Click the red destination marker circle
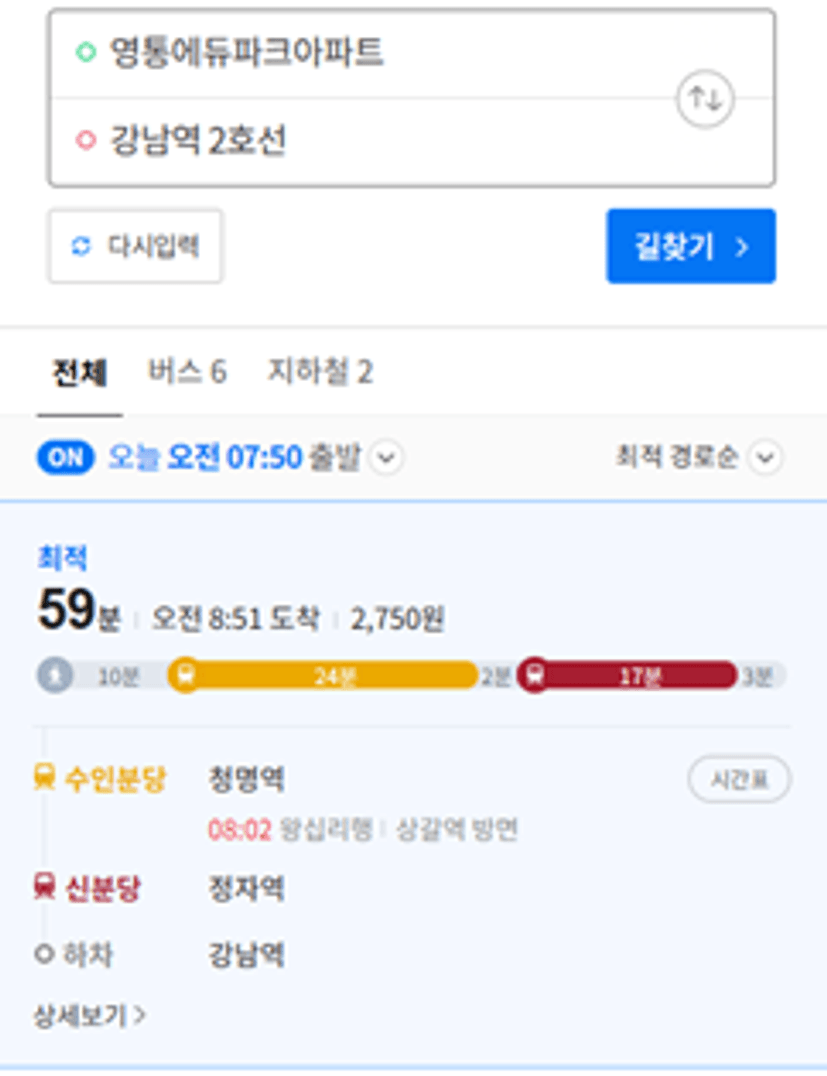The width and height of the screenshot is (827, 1076). tap(86, 140)
